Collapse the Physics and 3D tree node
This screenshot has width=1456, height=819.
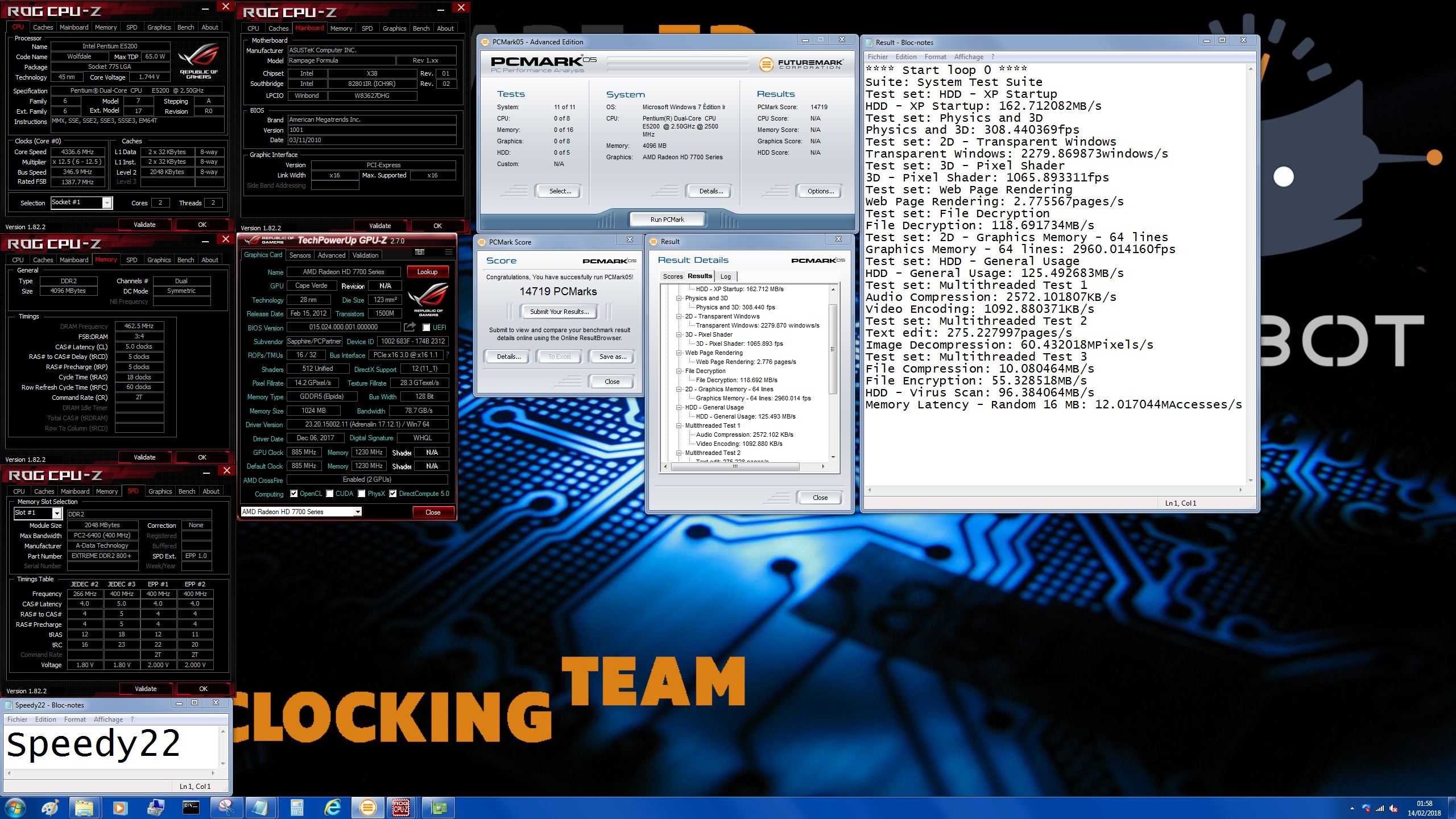(679, 298)
